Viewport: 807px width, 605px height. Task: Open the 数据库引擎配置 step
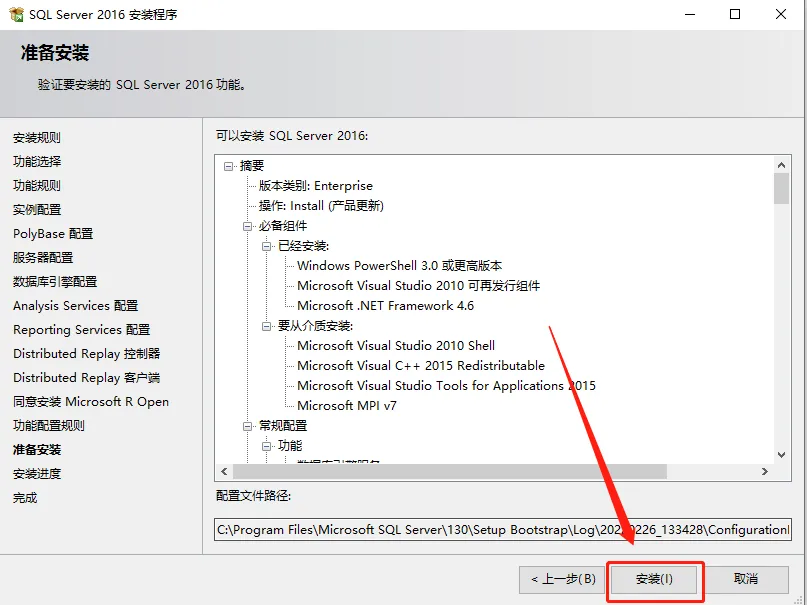[55, 282]
